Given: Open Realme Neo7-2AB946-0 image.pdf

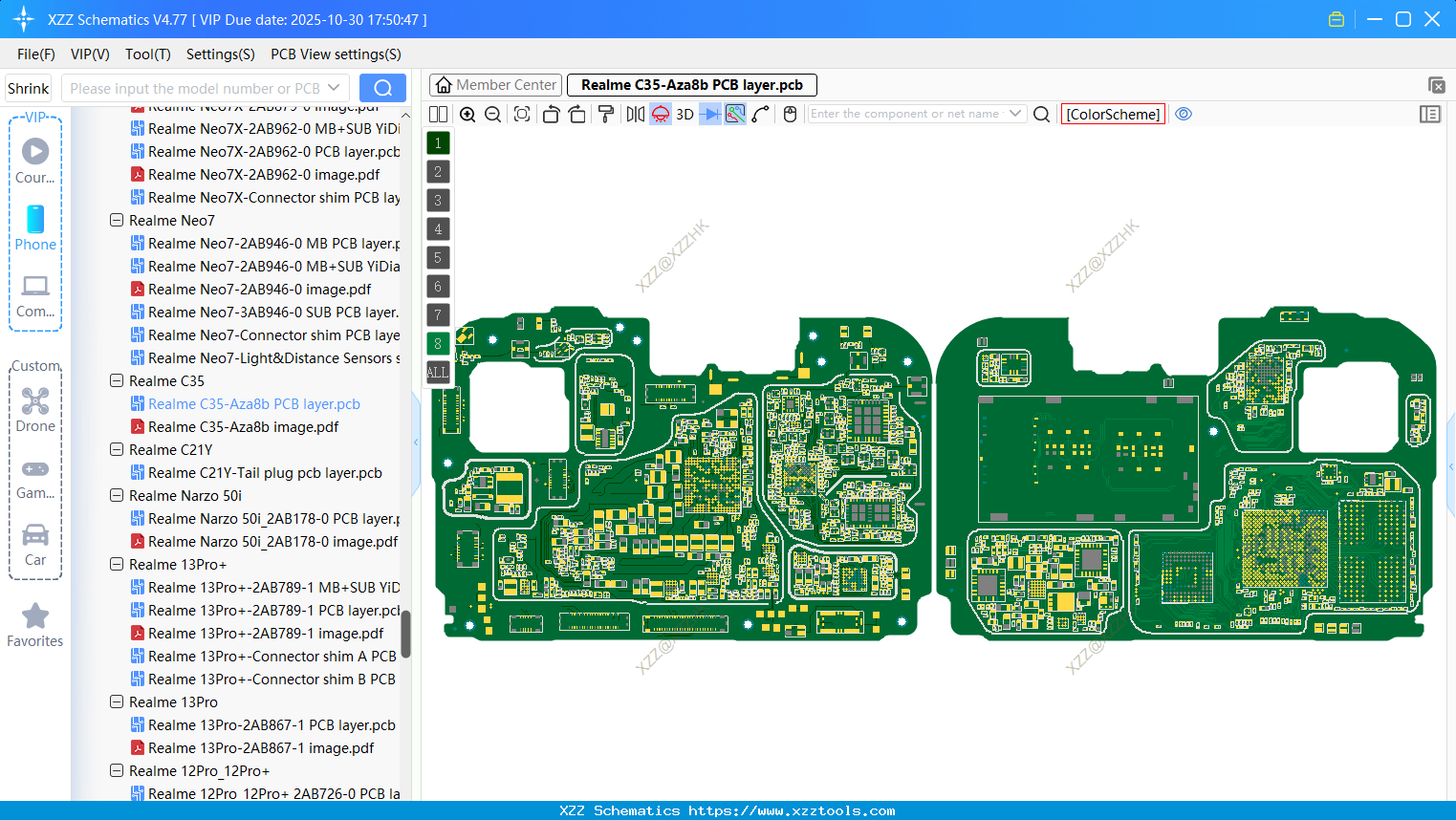Looking at the screenshot, I should [x=259, y=290].
